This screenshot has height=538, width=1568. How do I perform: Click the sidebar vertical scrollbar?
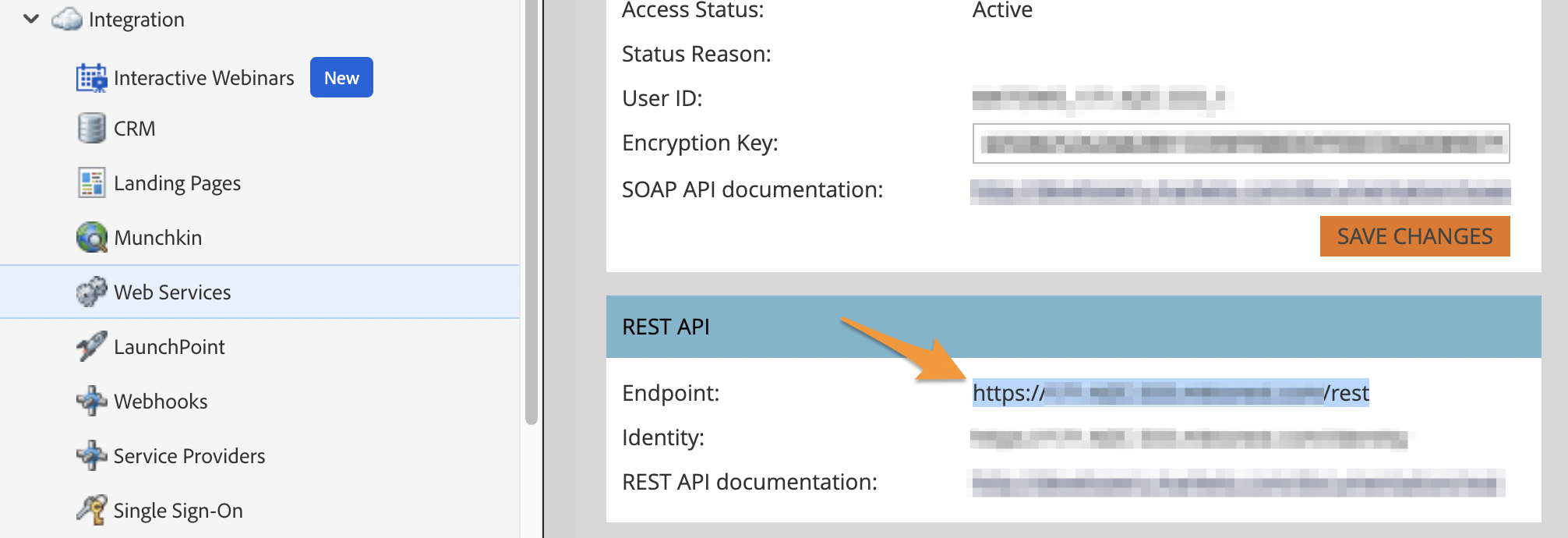click(x=531, y=211)
